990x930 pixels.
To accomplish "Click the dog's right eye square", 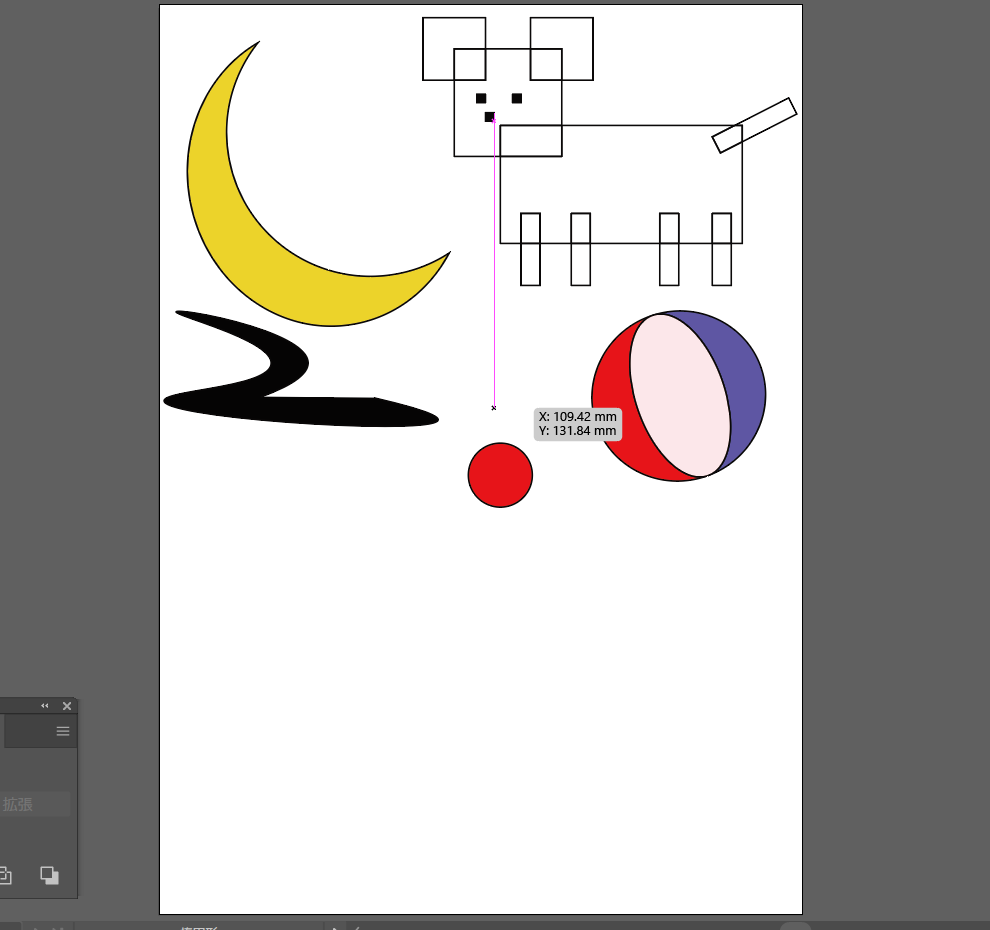I will 517,98.
